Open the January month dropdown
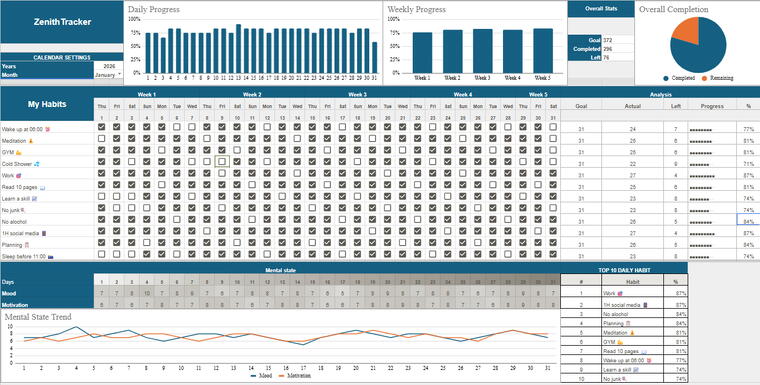 120,75
